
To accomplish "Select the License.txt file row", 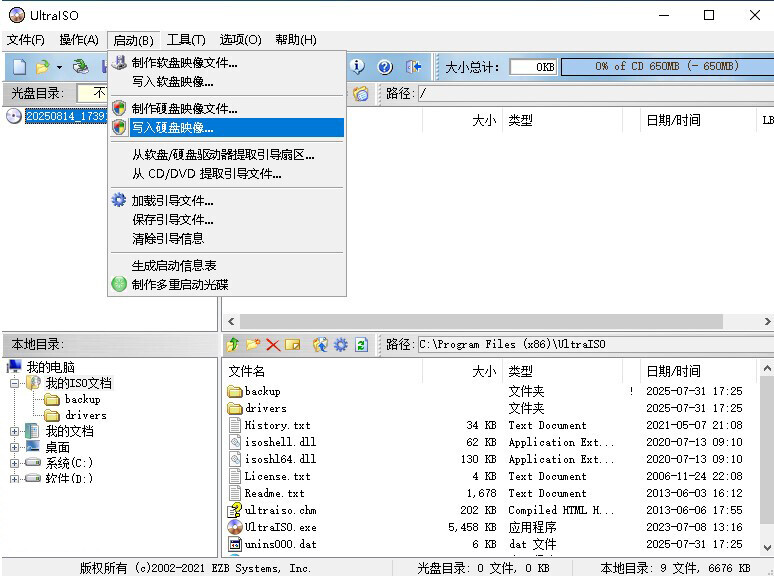I will (x=489, y=476).
